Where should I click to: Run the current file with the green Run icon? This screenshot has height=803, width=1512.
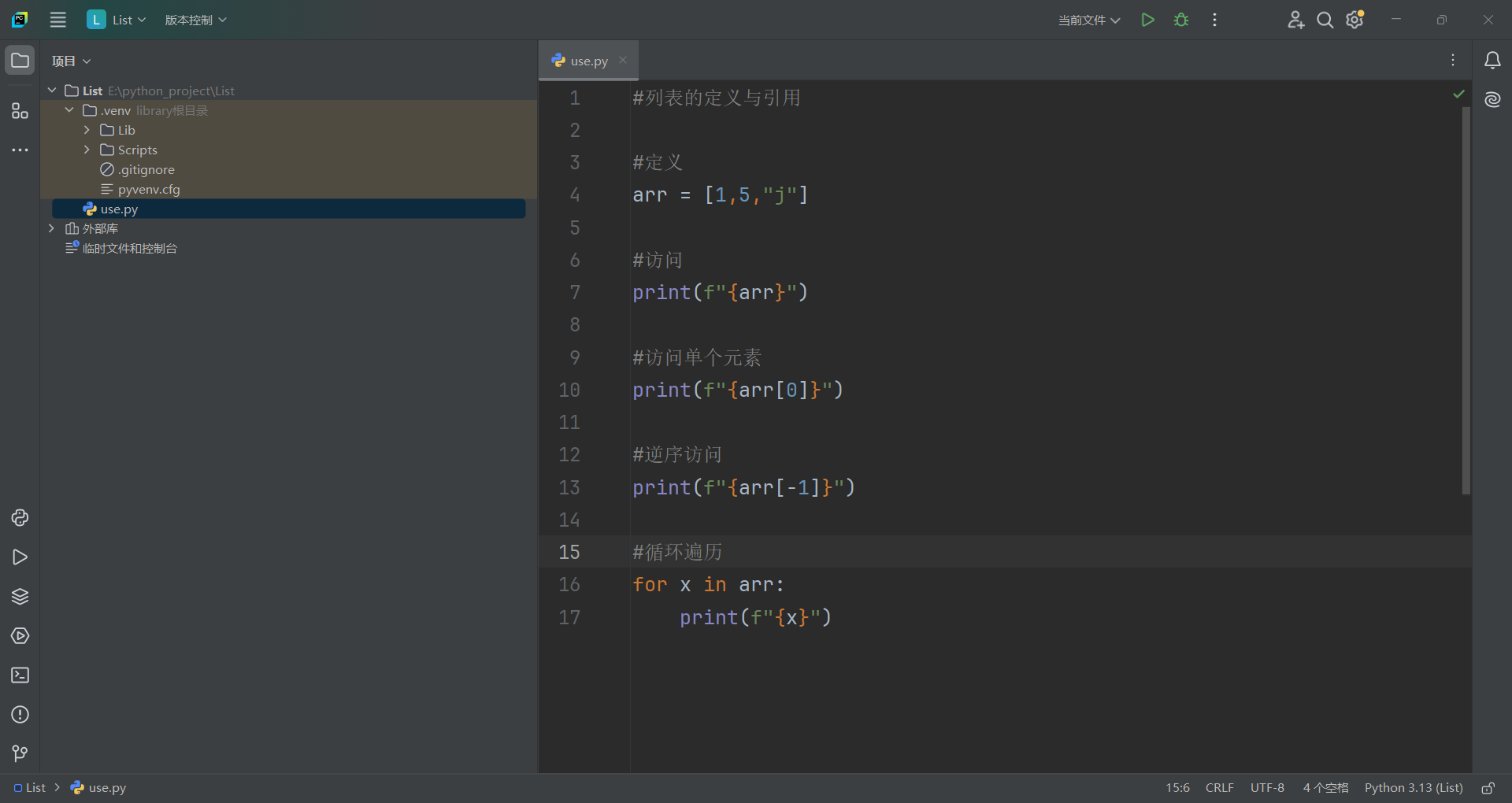(x=1147, y=20)
